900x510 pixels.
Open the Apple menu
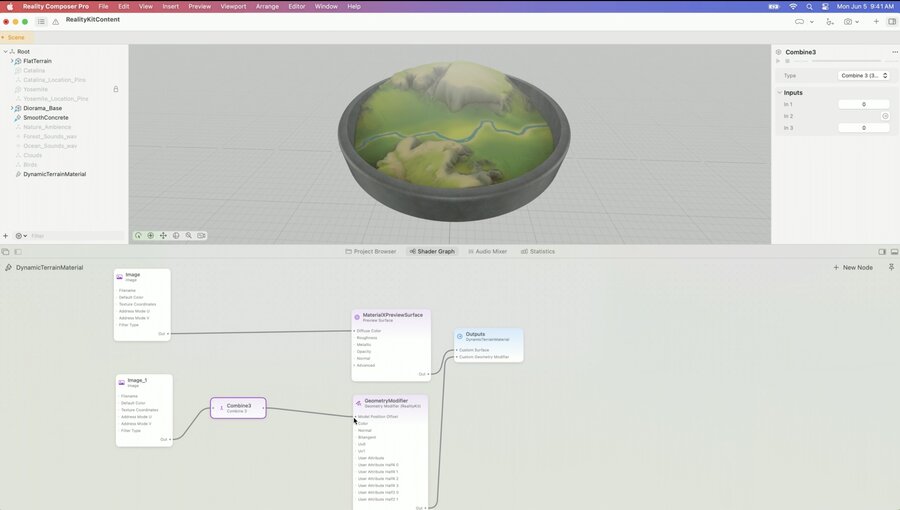(x=10, y=6)
